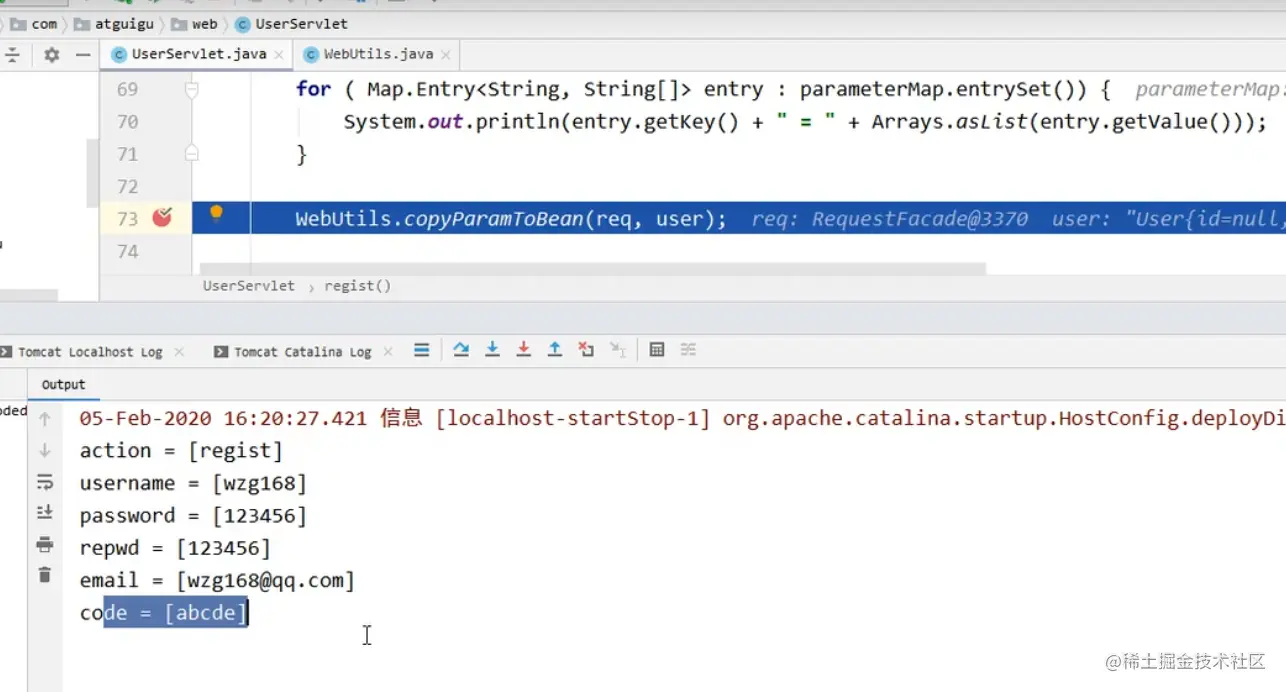
Task: Close the Tomcat Catalina Log tab
Action: click(388, 352)
